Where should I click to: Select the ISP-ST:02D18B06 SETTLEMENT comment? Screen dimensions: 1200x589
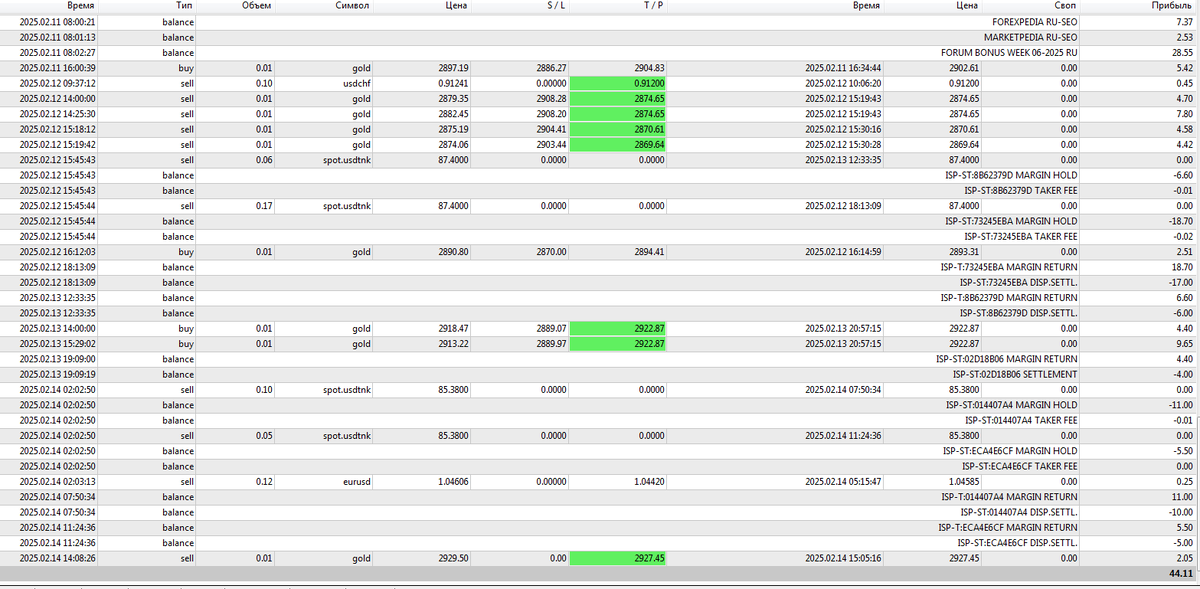click(1015, 374)
